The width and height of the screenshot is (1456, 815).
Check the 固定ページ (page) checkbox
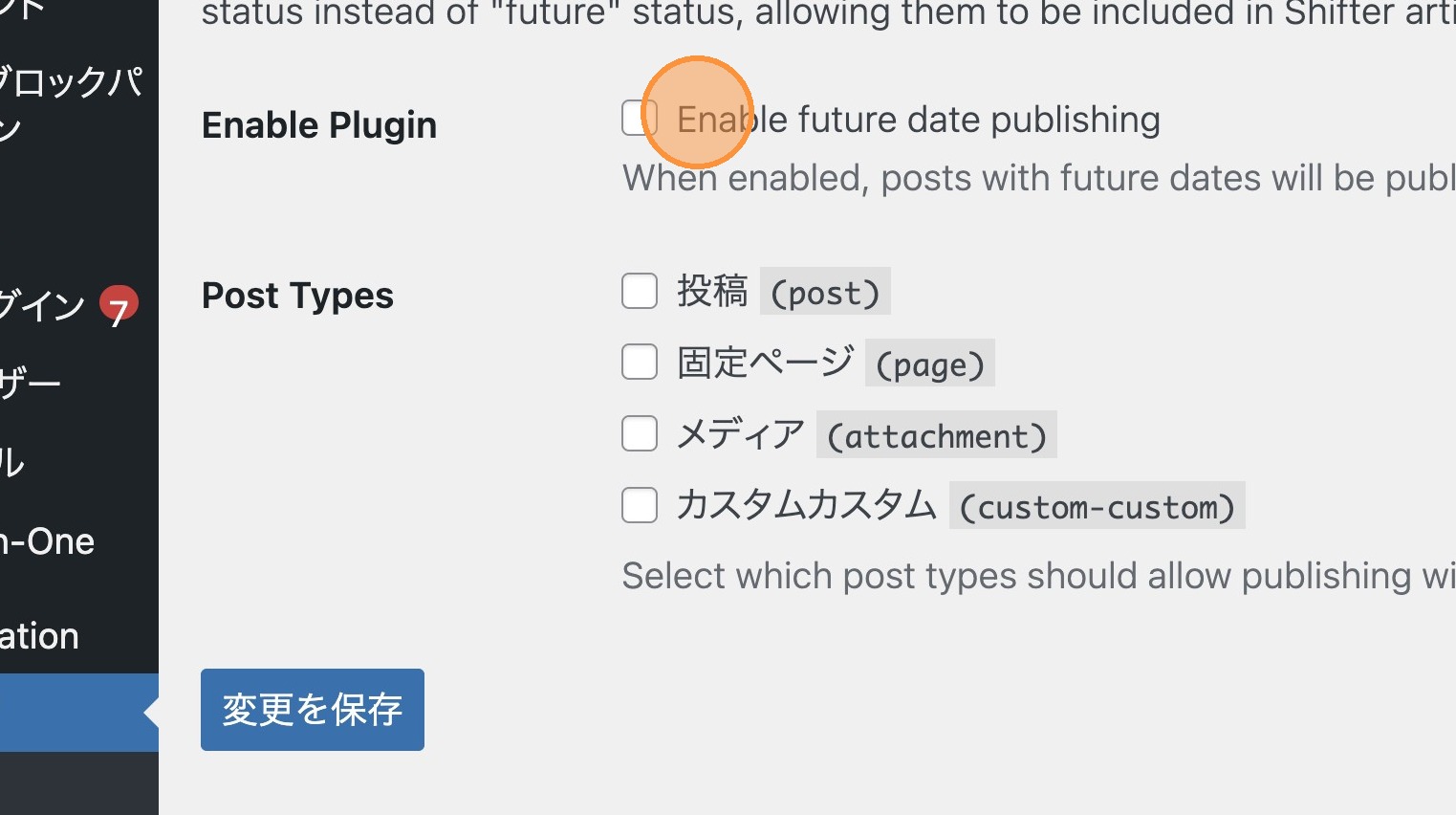click(x=640, y=363)
